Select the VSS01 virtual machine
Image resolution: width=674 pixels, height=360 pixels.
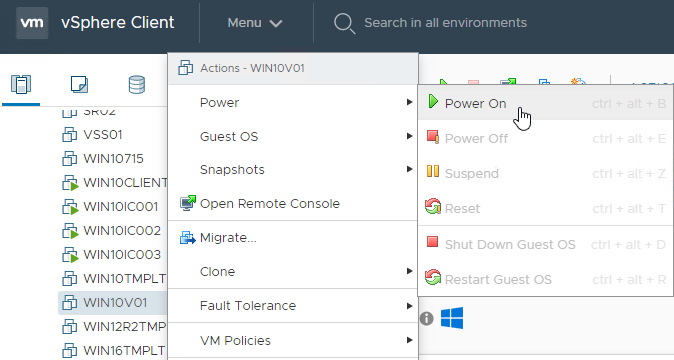coord(103,134)
